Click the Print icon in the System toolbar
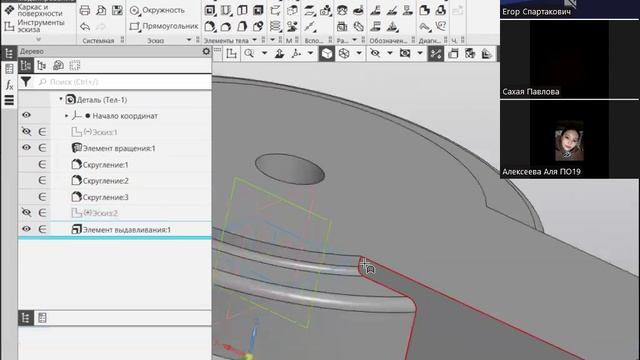This screenshot has height=360, width=640. 84,11
